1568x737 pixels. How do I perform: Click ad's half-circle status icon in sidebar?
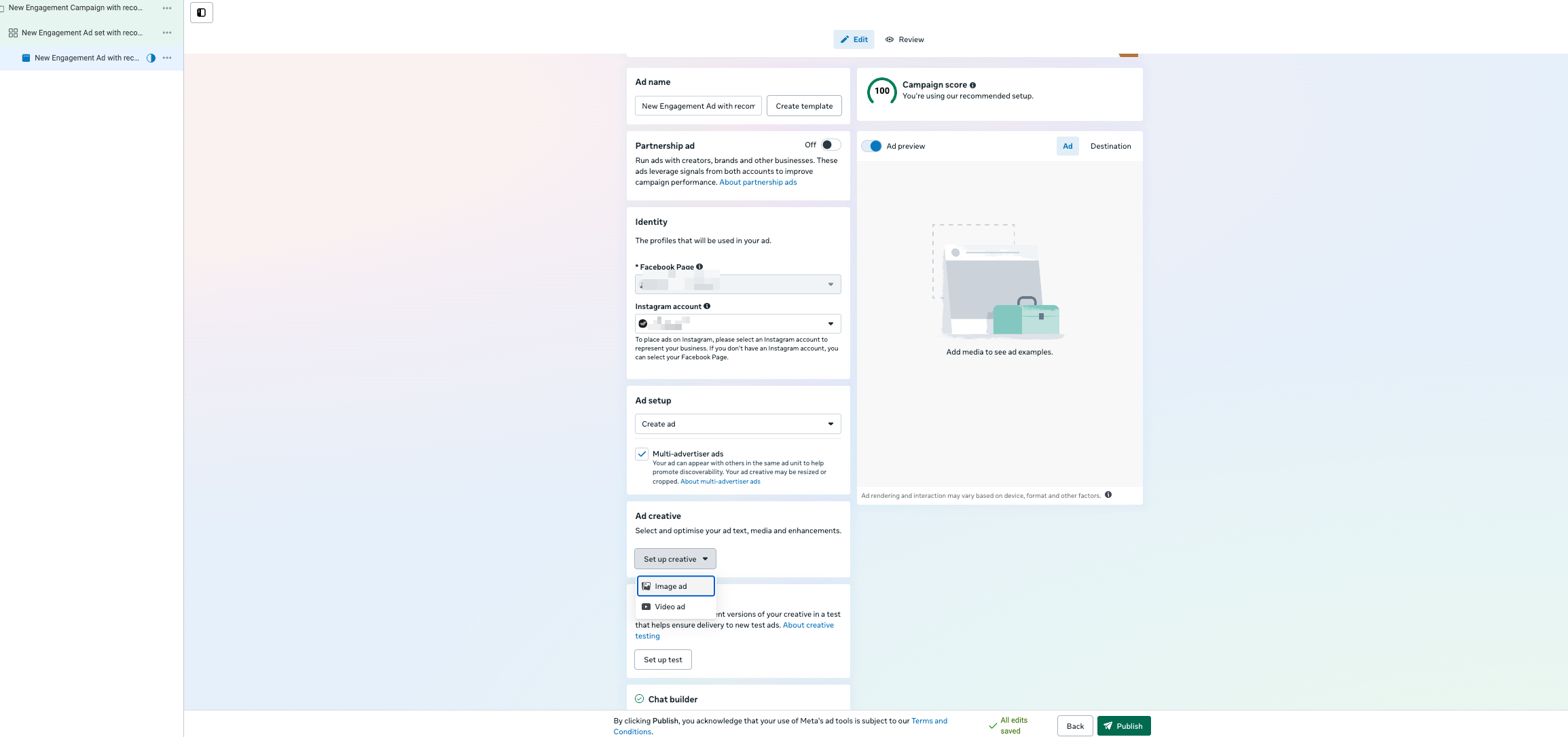[151, 58]
